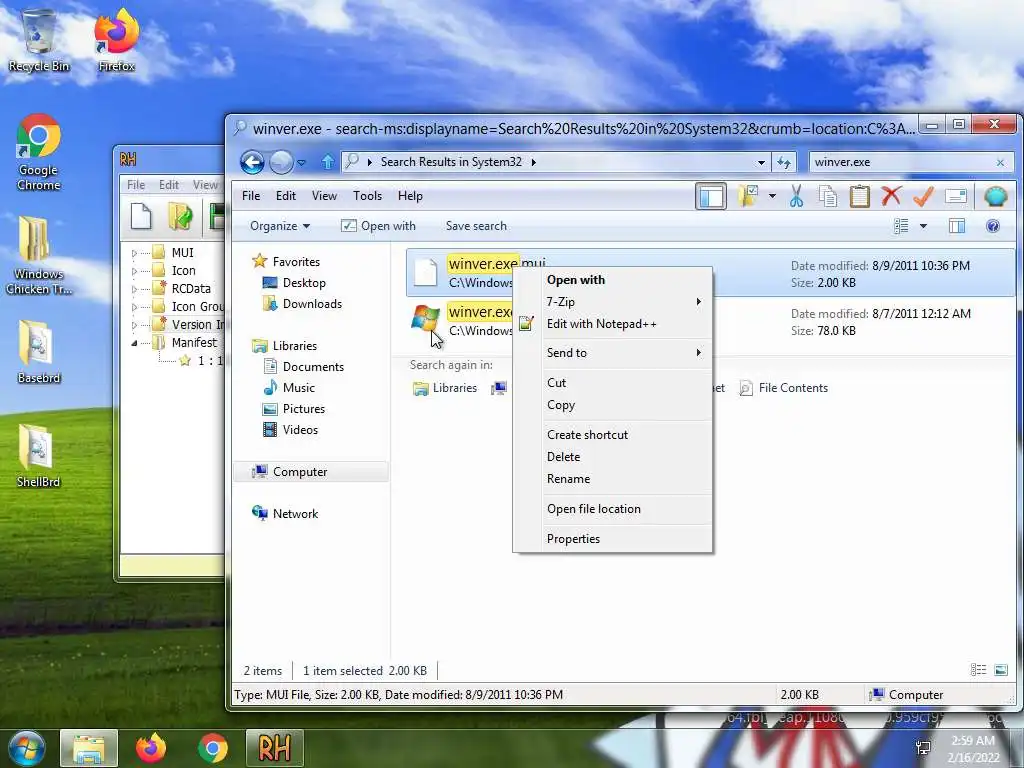Open the Basebrd desktop folder
The height and width of the screenshot is (768, 1024).
click(38, 351)
